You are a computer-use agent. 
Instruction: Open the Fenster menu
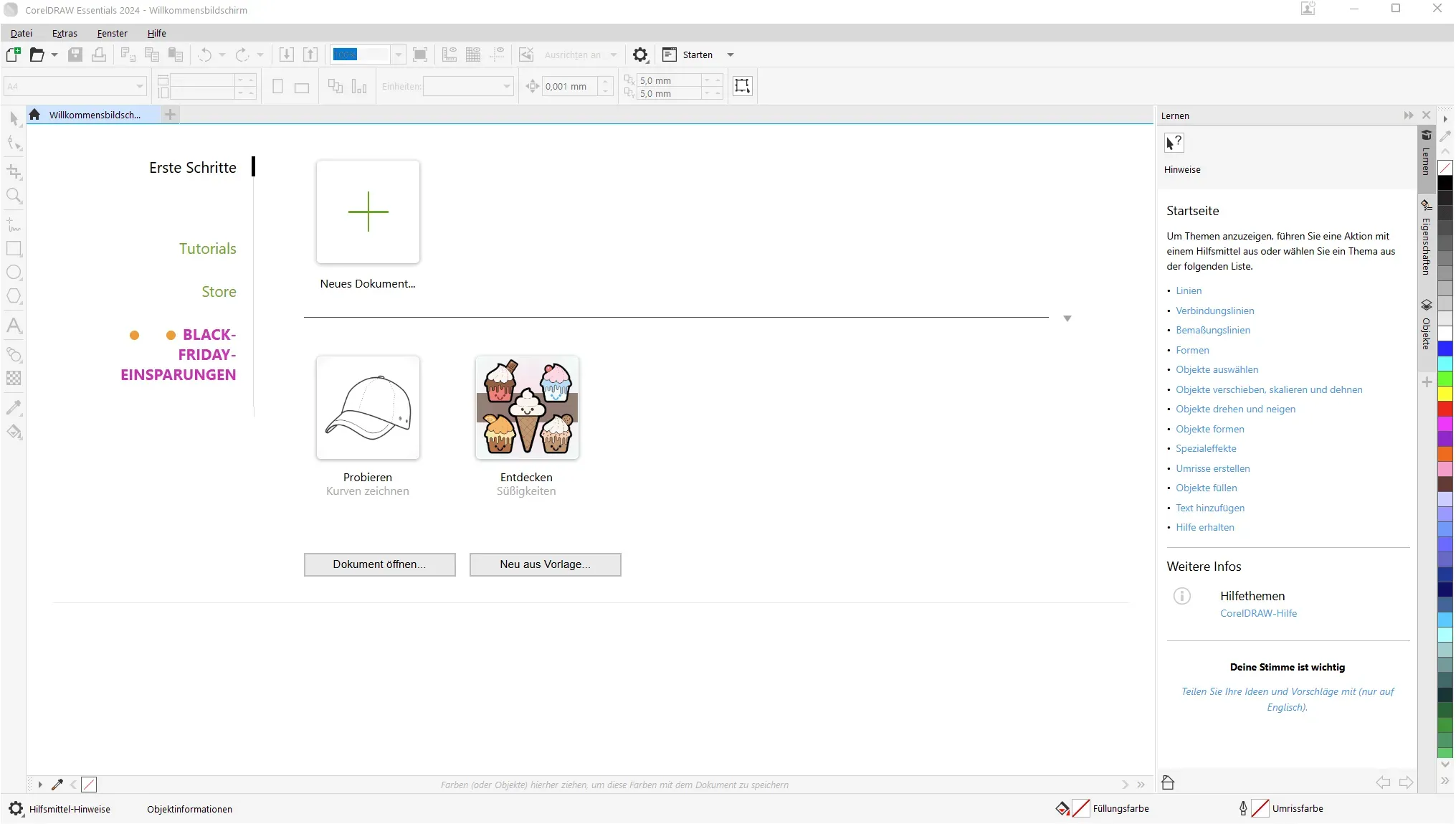coord(113,33)
